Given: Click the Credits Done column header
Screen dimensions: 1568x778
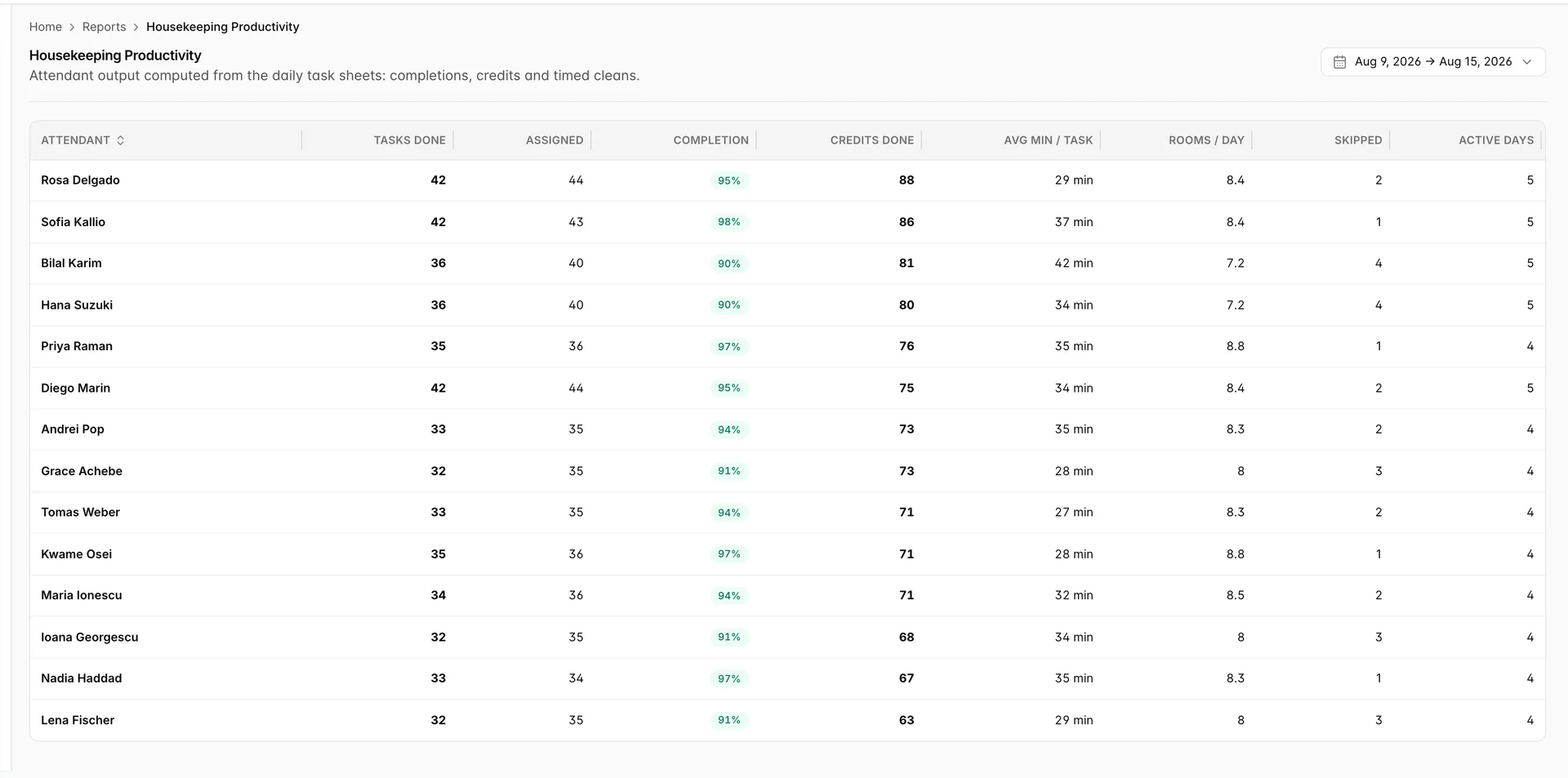Looking at the screenshot, I should pyautogui.click(x=872, y=140).
